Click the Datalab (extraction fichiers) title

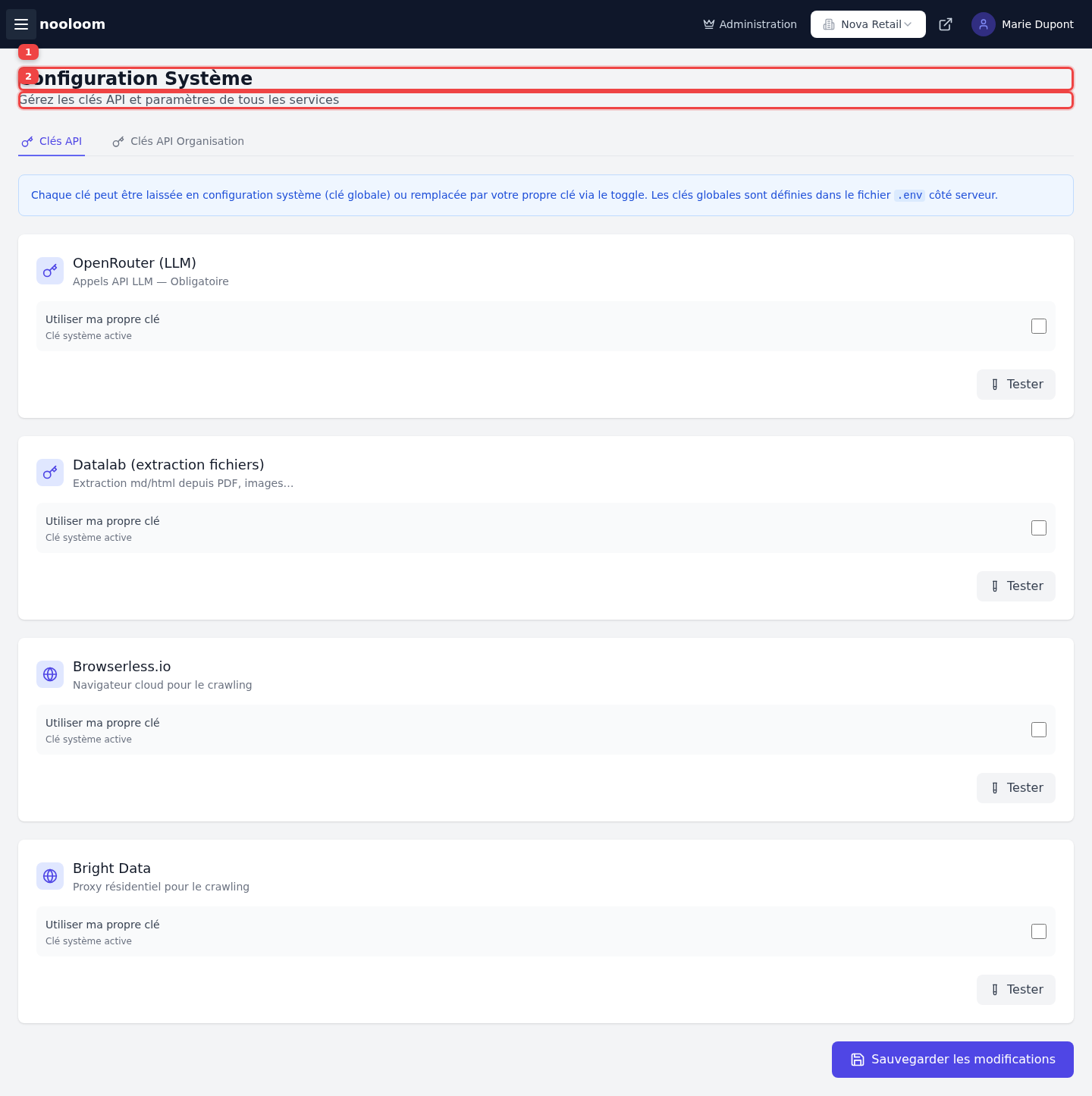pos(168,465)
